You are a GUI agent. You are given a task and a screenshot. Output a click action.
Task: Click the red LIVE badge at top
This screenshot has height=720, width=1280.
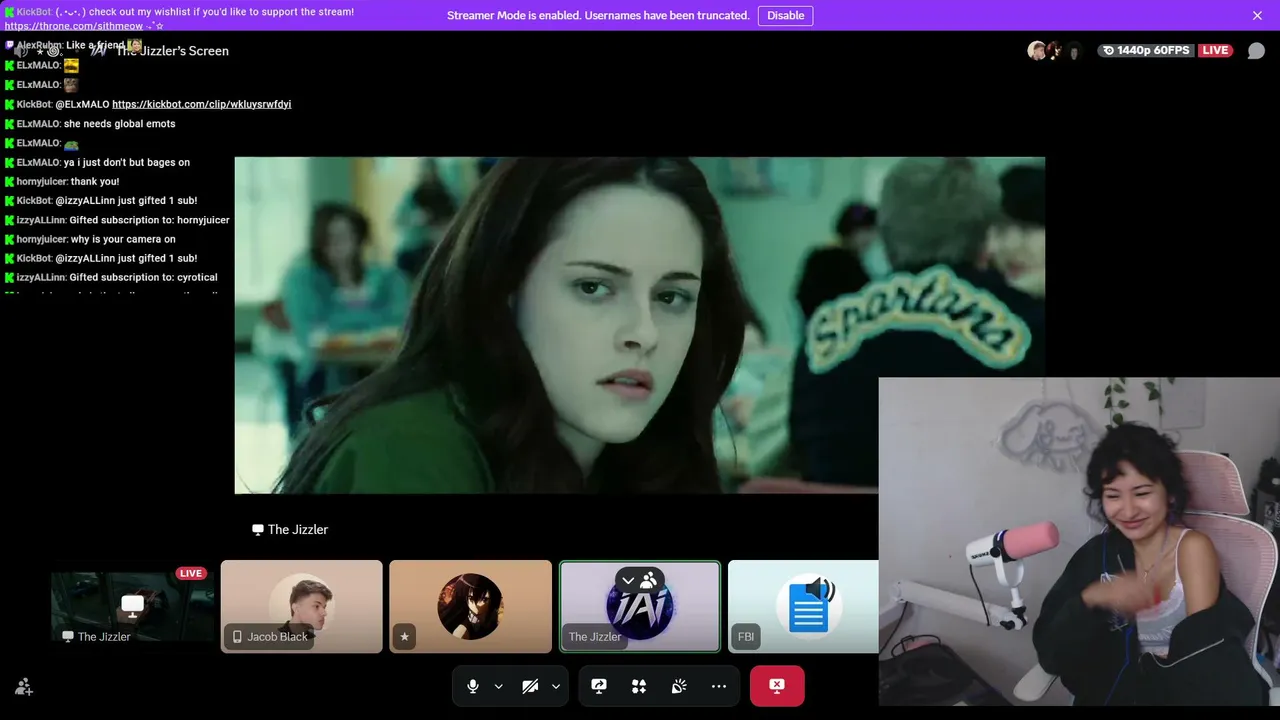(x=1215, y=51)
